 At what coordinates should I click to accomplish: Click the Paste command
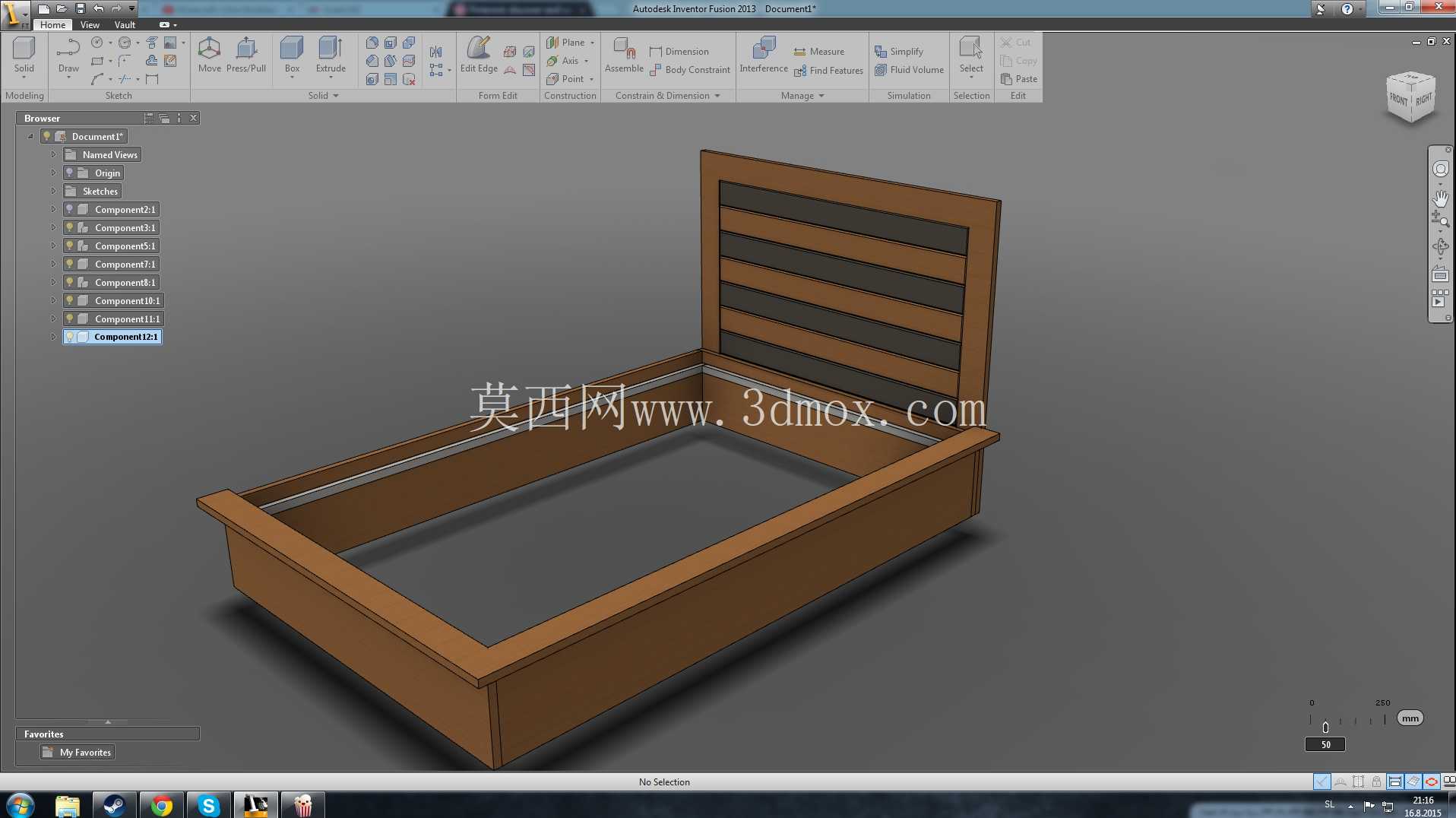click(1019, 79)
